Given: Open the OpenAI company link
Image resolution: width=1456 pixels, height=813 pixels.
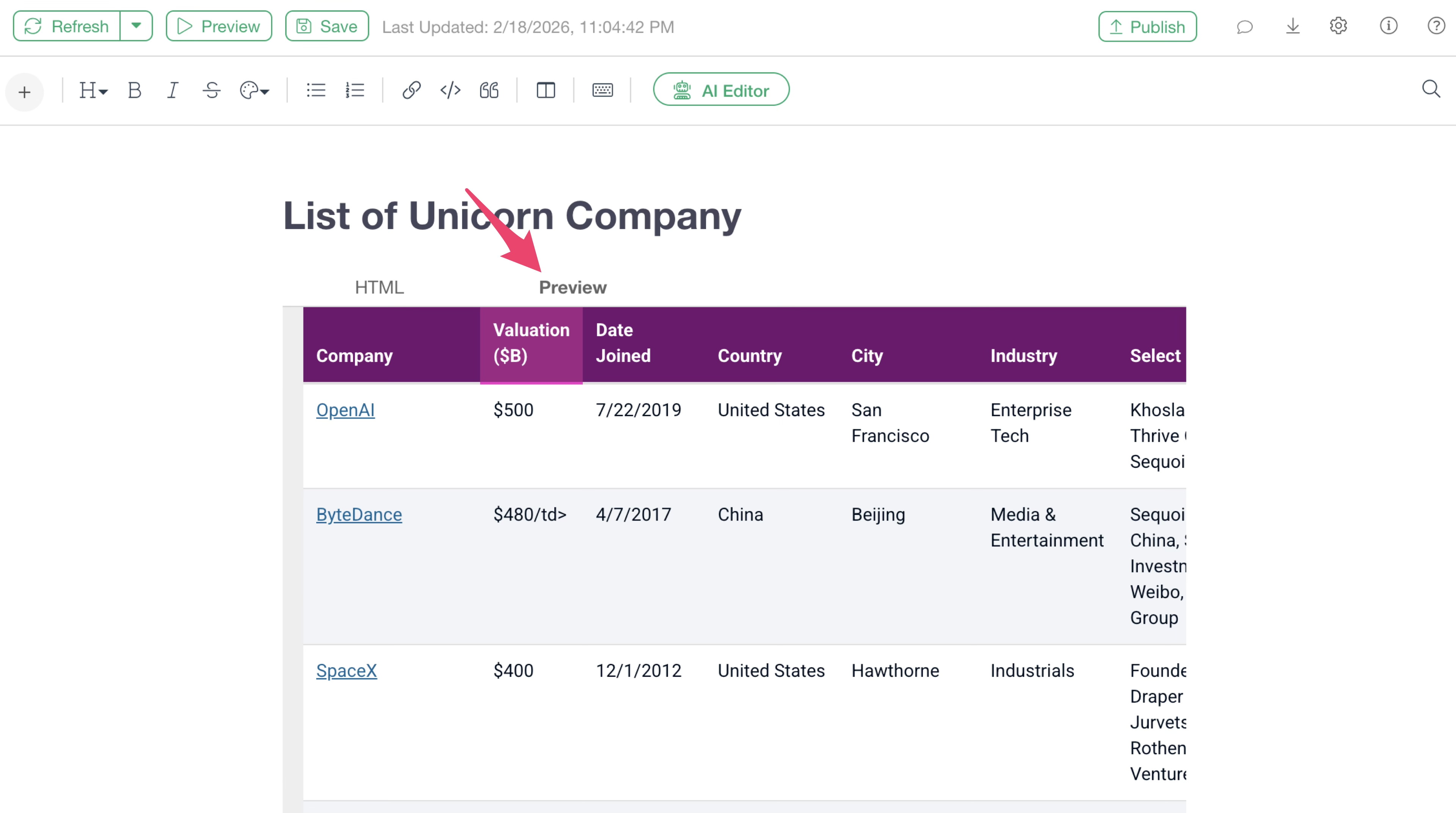Looking at the screenshot, I should [345, 410].
